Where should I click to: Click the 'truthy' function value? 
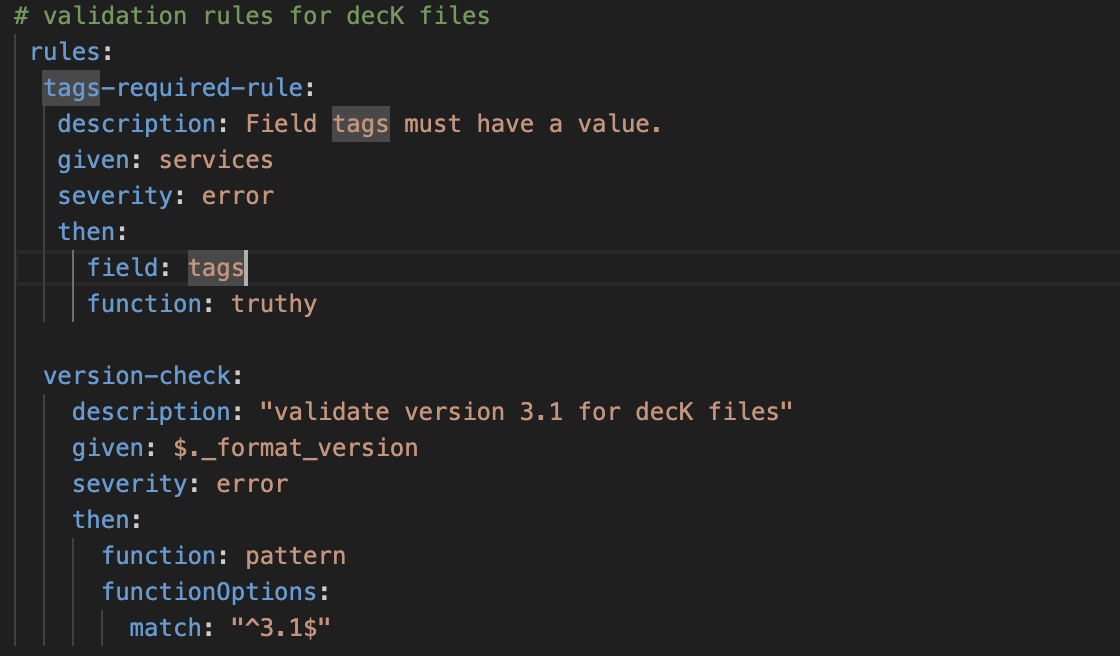coord(274,304)
